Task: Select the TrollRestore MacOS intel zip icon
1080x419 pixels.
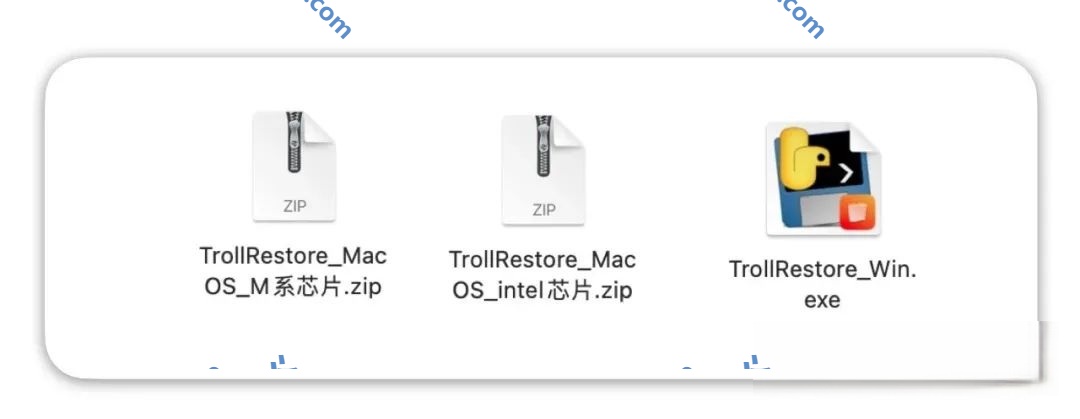Action: pyautogui.click(x=543, y=170)
